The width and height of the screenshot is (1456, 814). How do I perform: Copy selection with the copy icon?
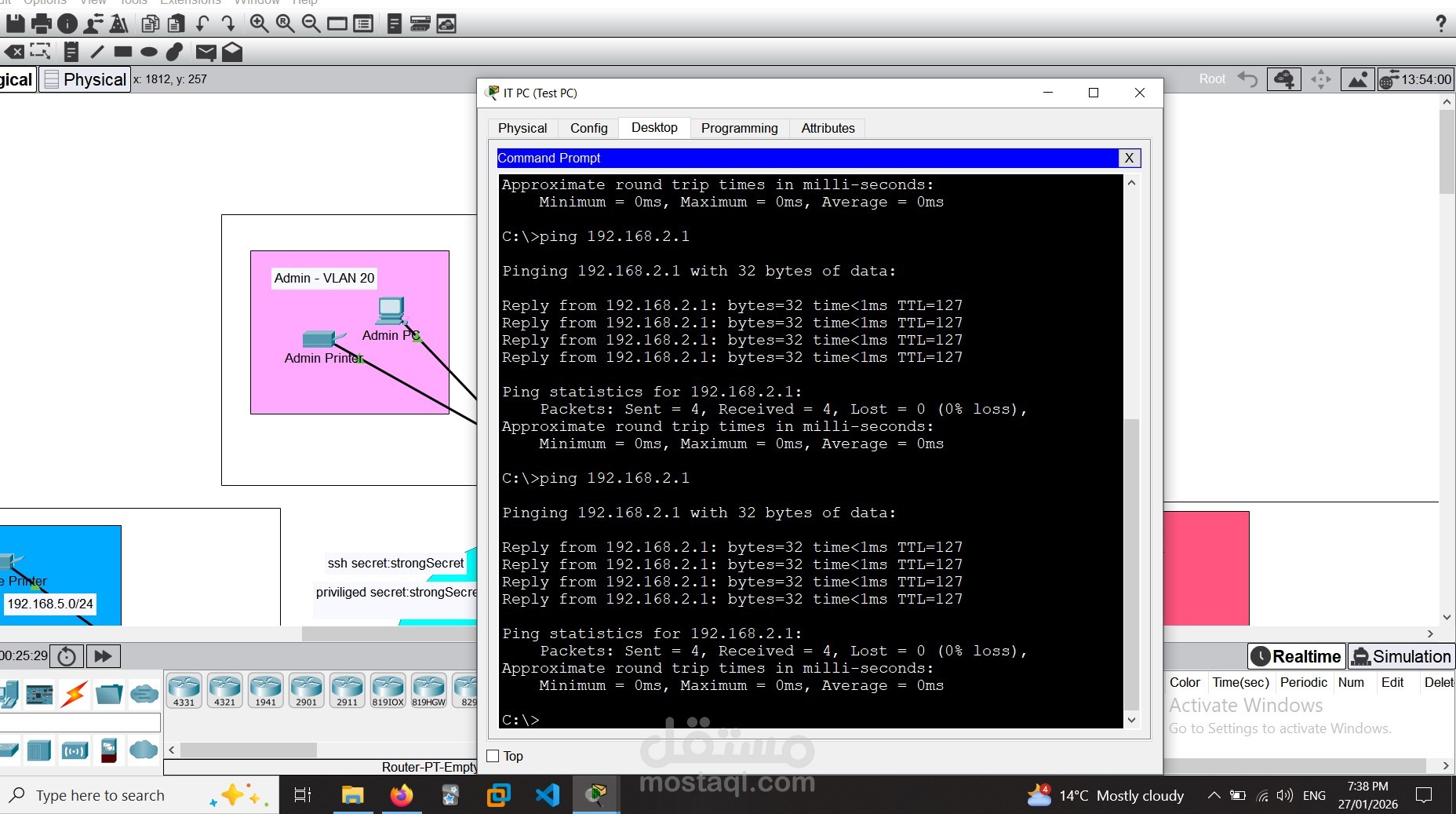click(x=150, y=24)
